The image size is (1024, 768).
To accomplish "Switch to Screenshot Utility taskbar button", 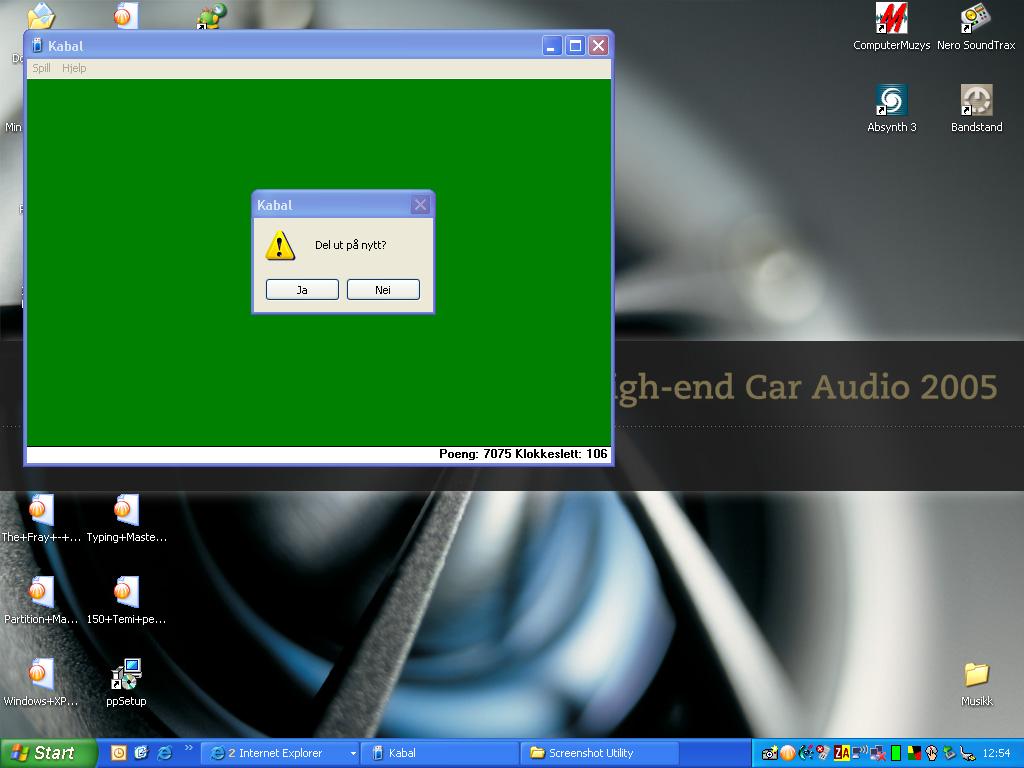I will point(600,753).
